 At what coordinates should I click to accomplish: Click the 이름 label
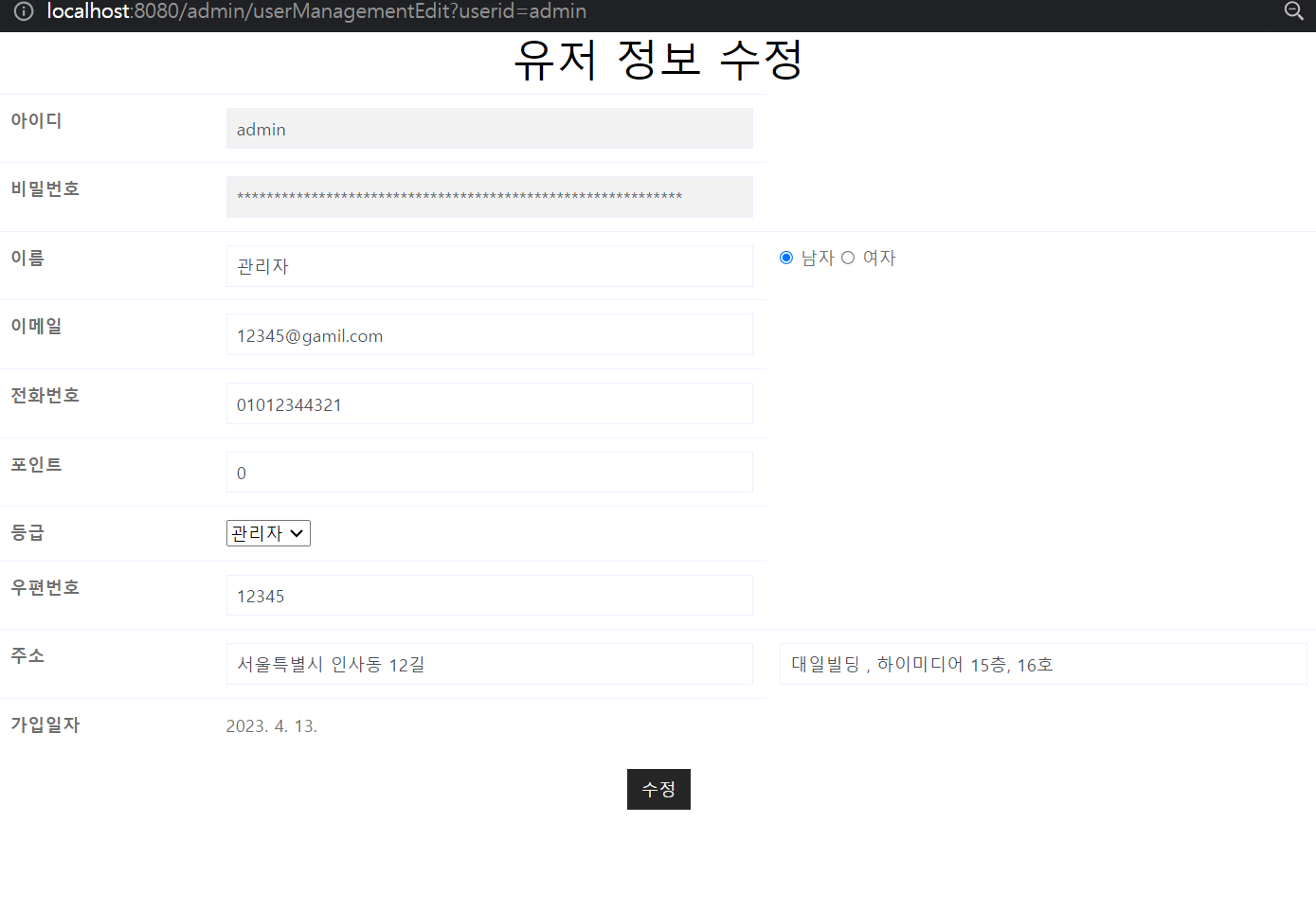pos(27,258)
